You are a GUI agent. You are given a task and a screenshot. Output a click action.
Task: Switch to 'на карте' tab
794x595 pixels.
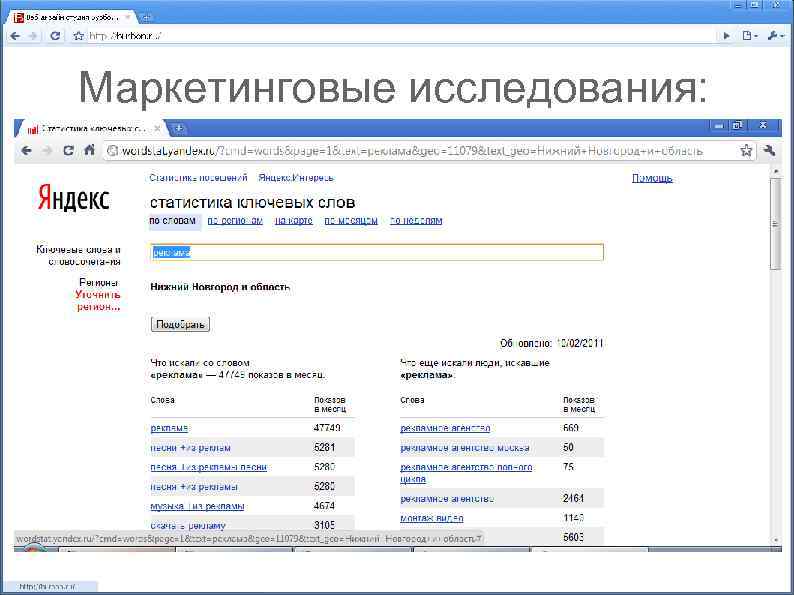(x=294, y=221)
